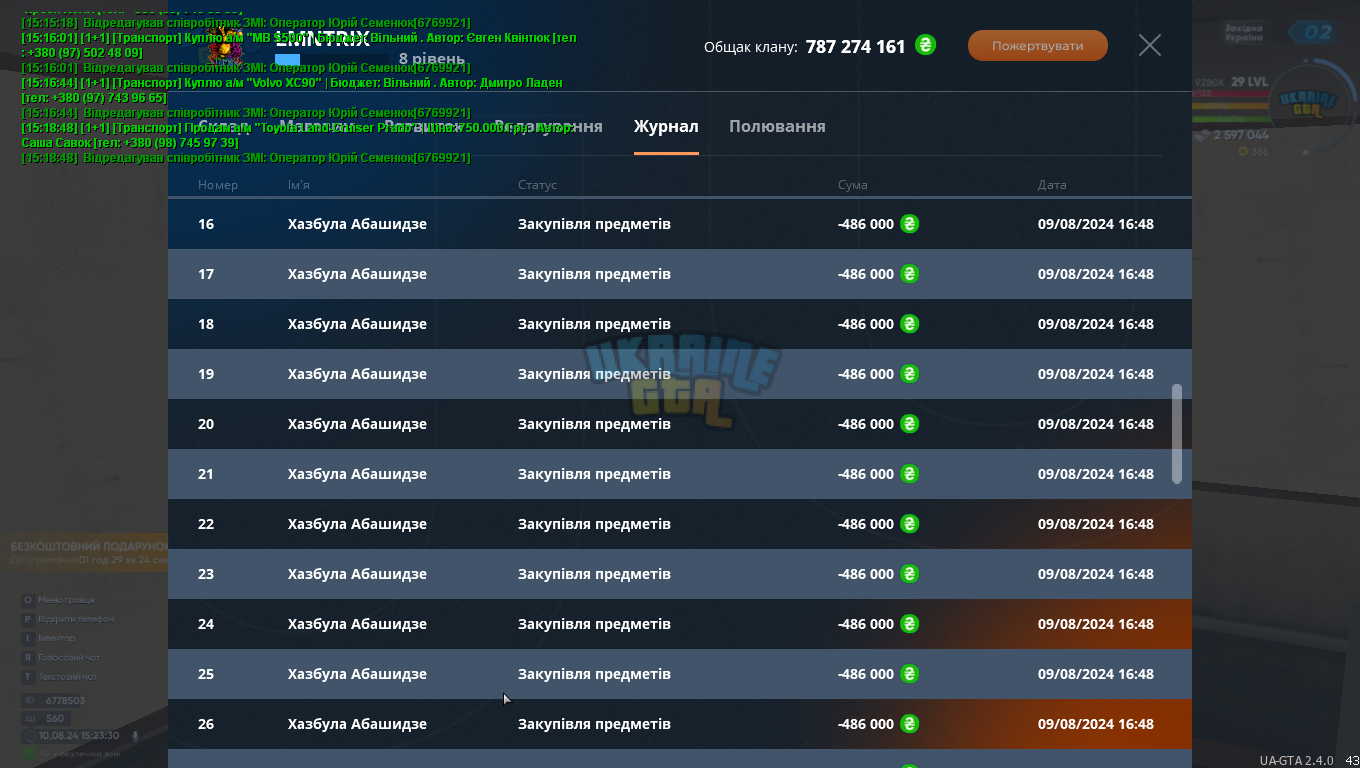Click the O key hint for Меню гравця
1360x768 pixels.
(x=28, y=600)
